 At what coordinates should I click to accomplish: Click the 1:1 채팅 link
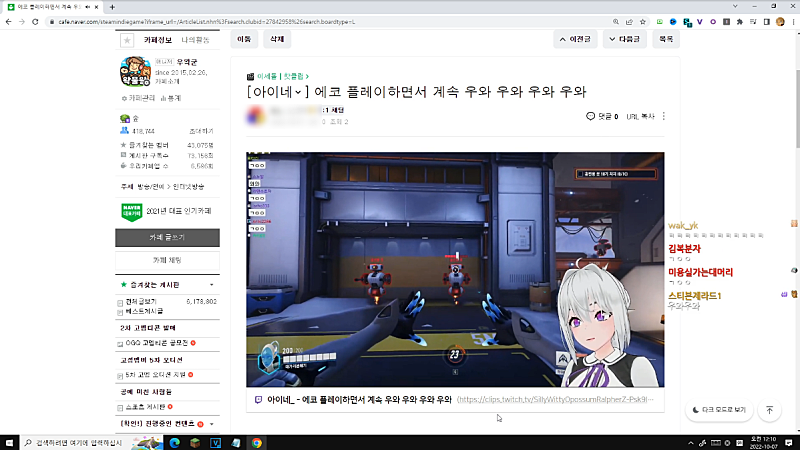pyautogui.click(x=334, y=110)
